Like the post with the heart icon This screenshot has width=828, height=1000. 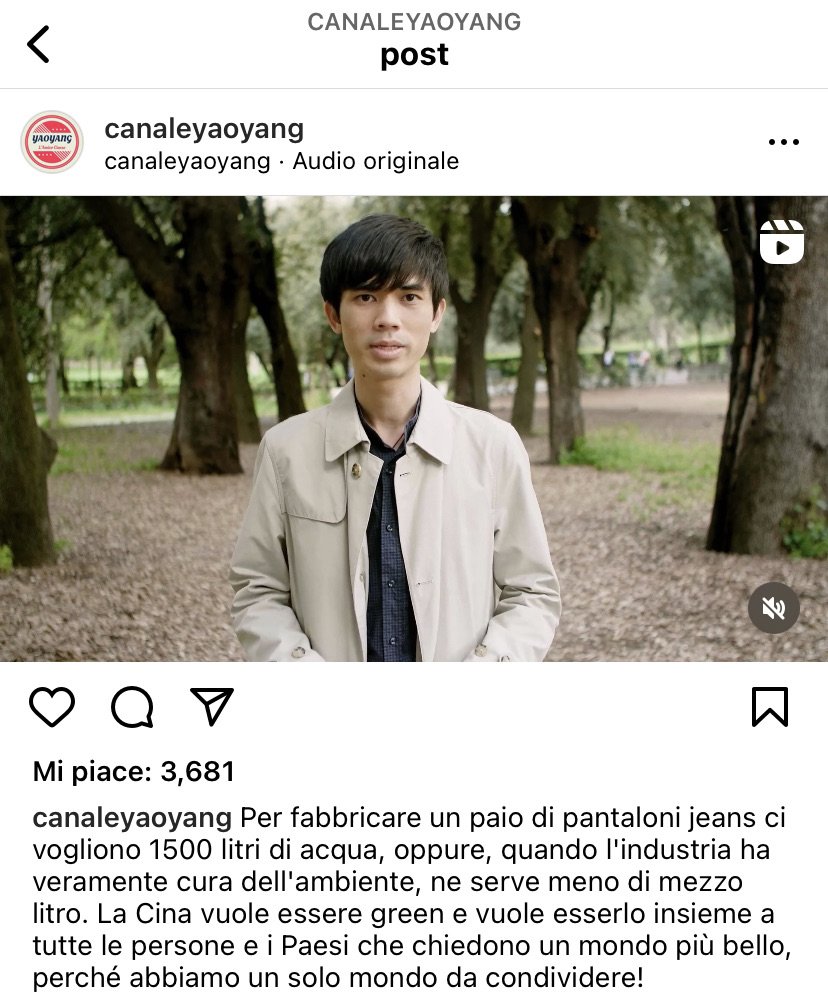pyautogui.click(x=52, y=707)
